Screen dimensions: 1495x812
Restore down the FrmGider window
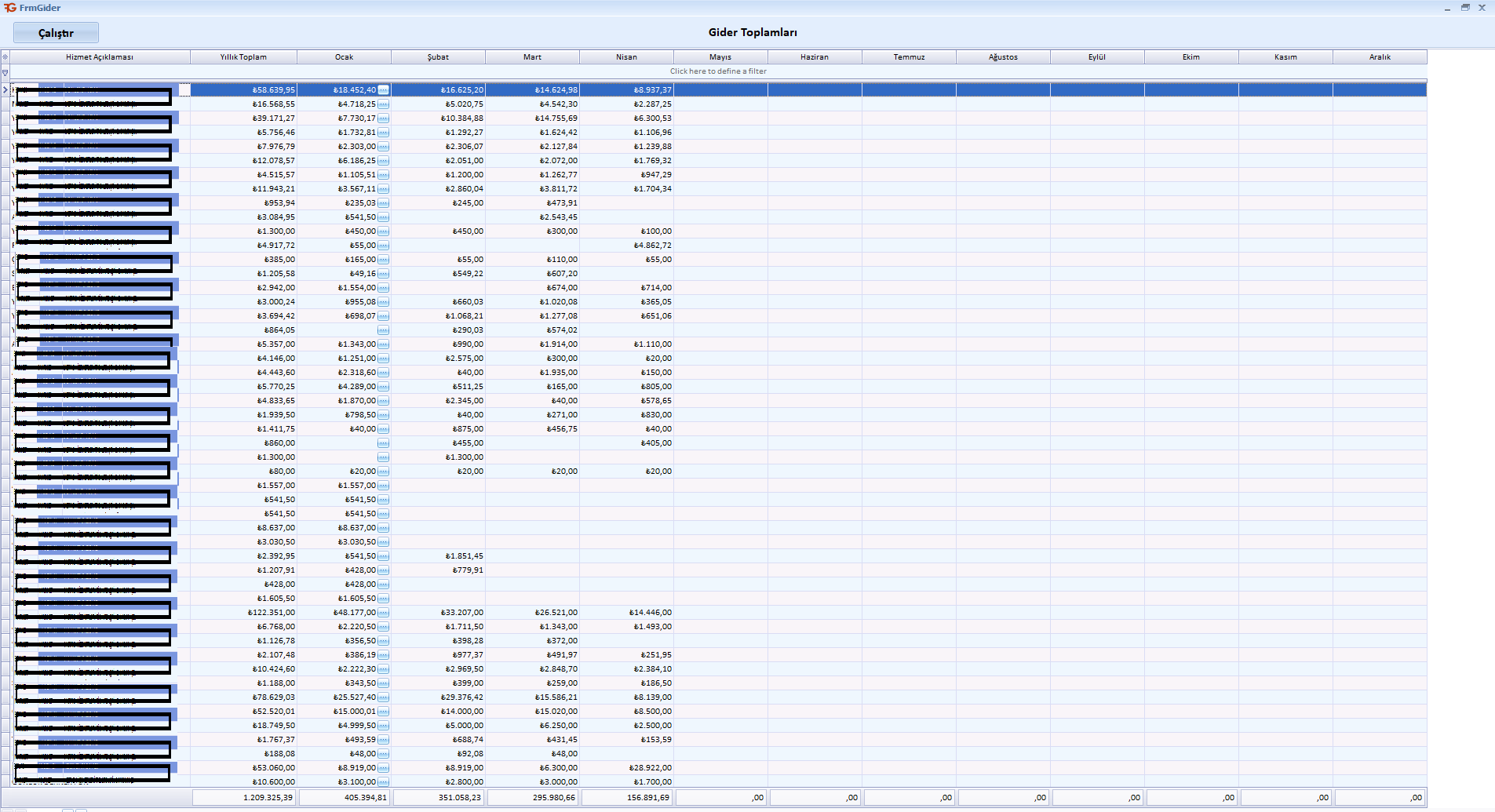[1464, 7]
